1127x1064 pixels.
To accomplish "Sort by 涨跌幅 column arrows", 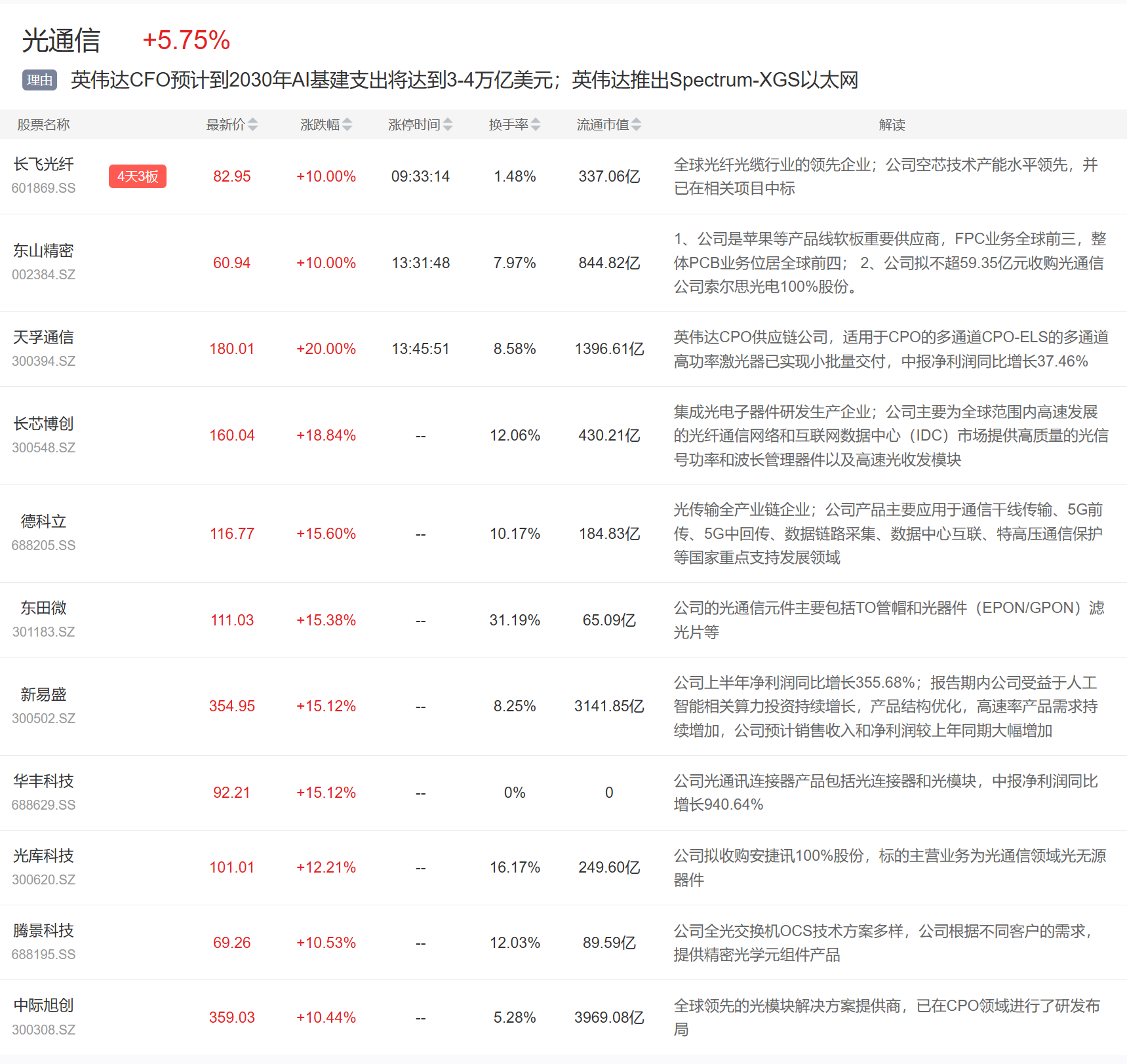I will pyautogui.click(x=347, y=125).
